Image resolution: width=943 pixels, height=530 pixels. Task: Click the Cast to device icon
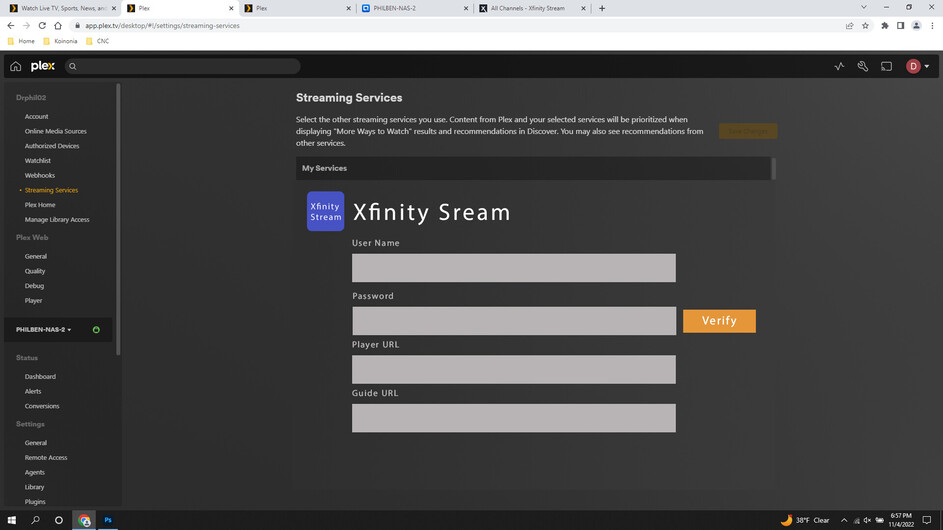(x=886, y=66)
